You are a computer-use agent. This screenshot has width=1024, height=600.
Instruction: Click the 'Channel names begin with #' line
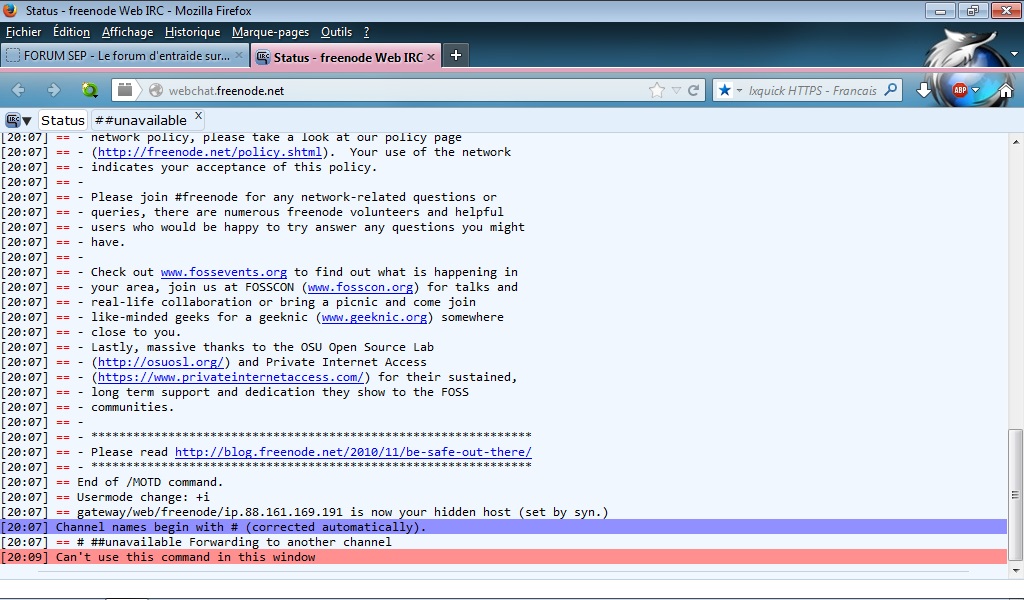503,527
